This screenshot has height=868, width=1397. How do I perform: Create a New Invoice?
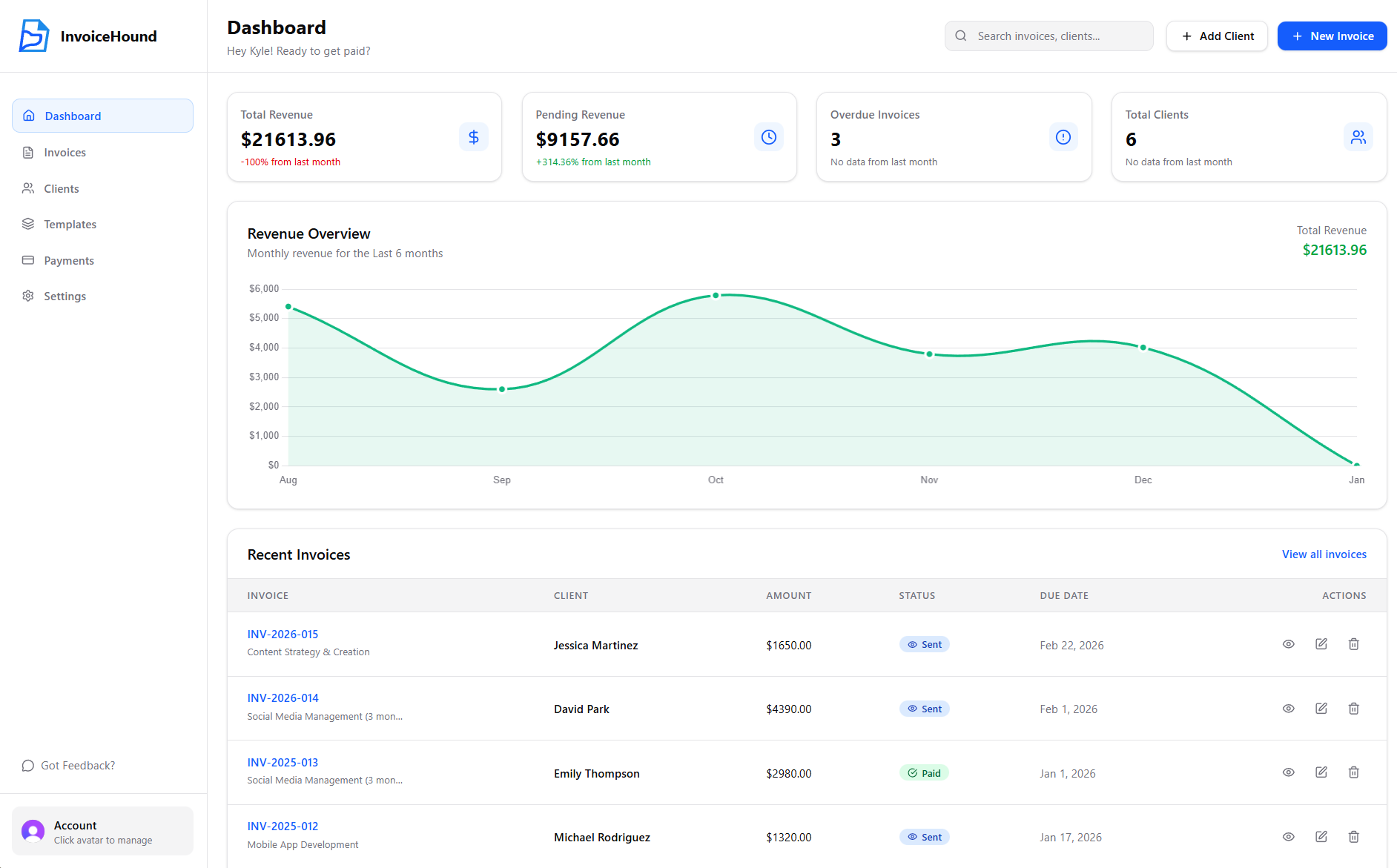[x=1332, y=36]
